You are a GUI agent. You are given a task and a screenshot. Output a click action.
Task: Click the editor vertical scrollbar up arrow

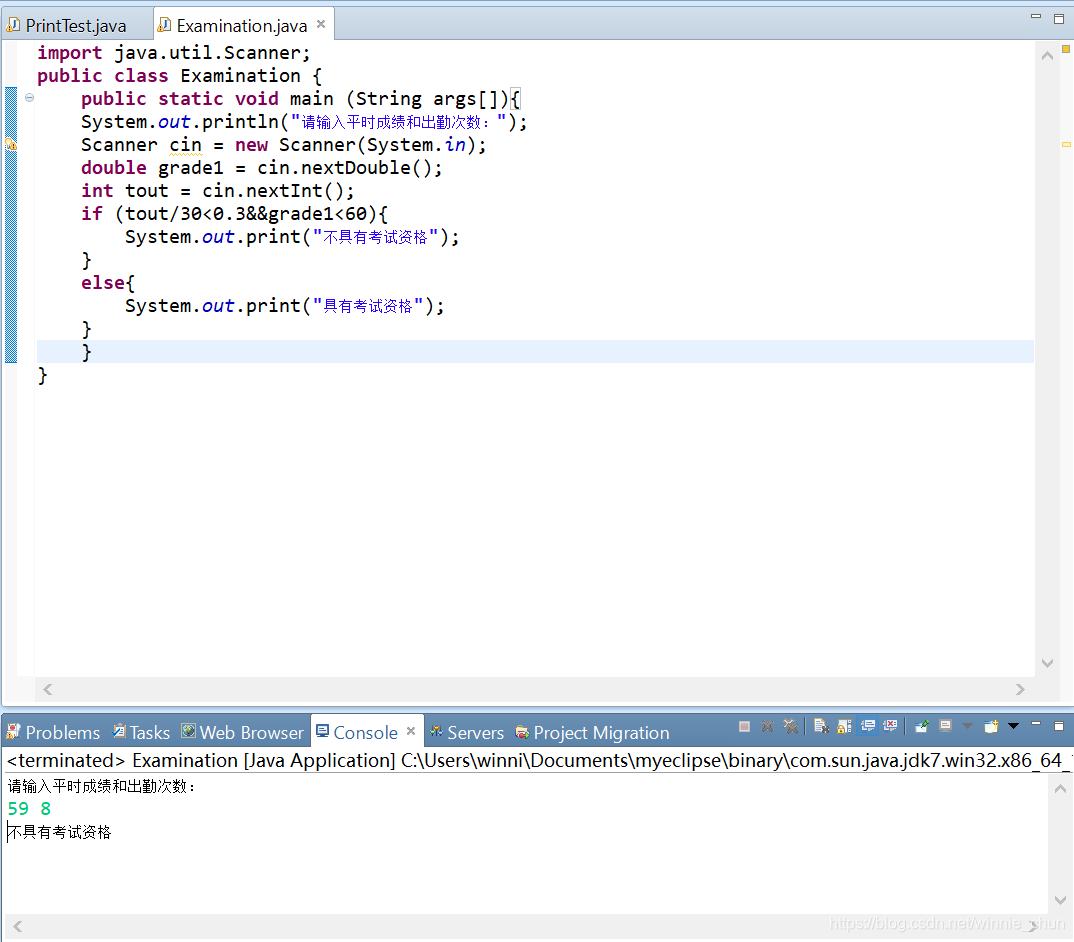tap(1047, 56)
